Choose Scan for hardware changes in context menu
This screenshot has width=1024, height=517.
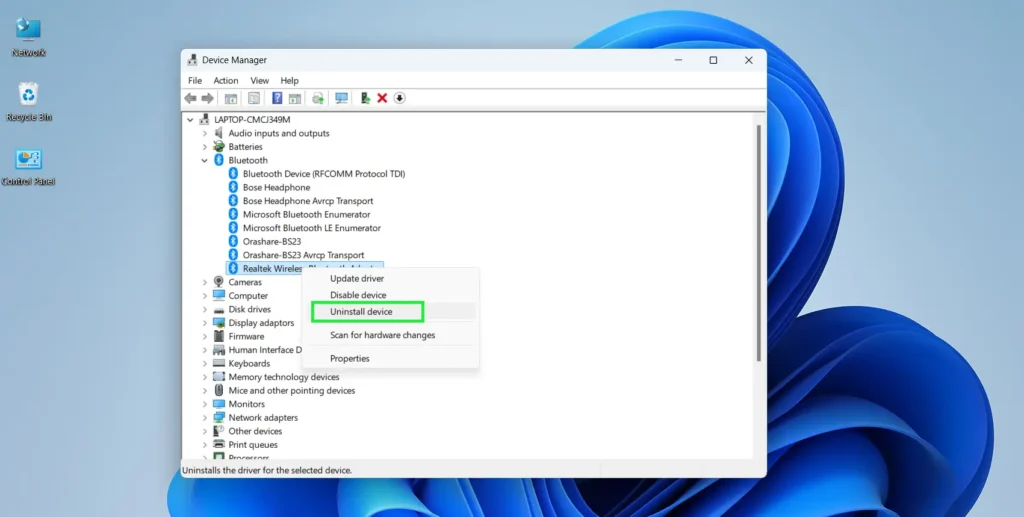click(391, 335)
